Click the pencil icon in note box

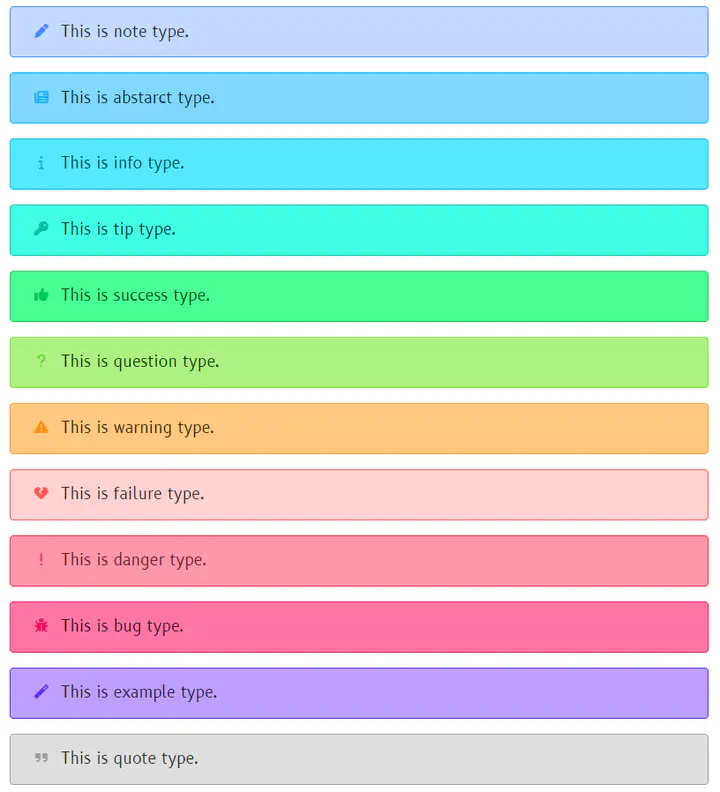[41, 31]
